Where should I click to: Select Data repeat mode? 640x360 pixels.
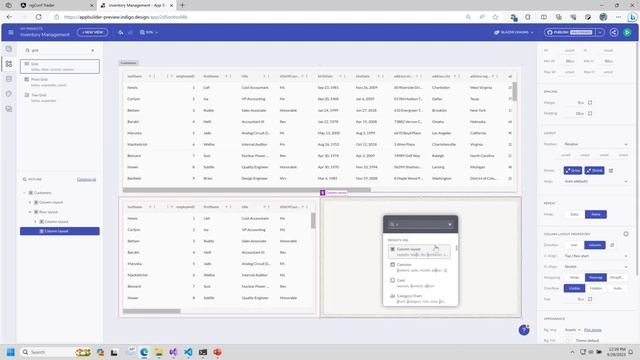click(x=574, y=214)
